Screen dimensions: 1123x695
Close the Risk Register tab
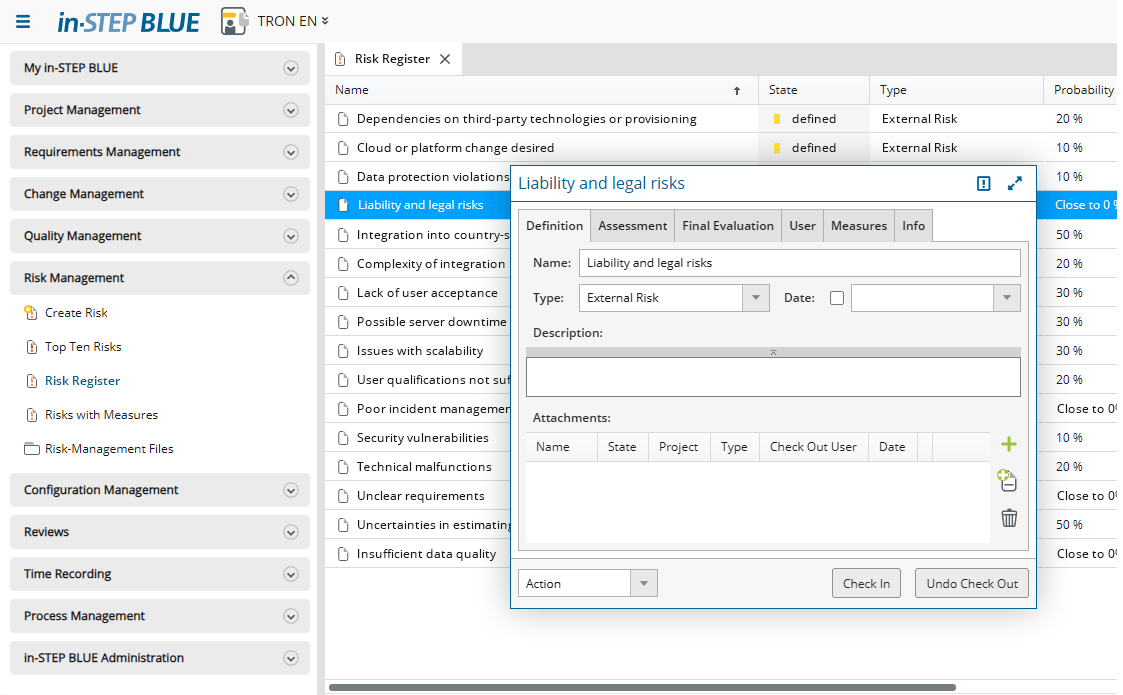(445, 59)
